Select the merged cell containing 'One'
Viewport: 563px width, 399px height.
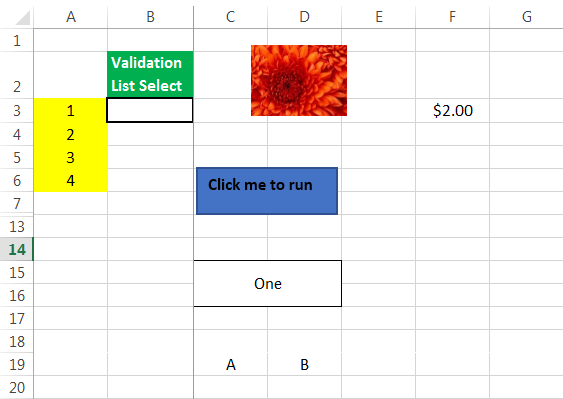(x=267, y=283)
